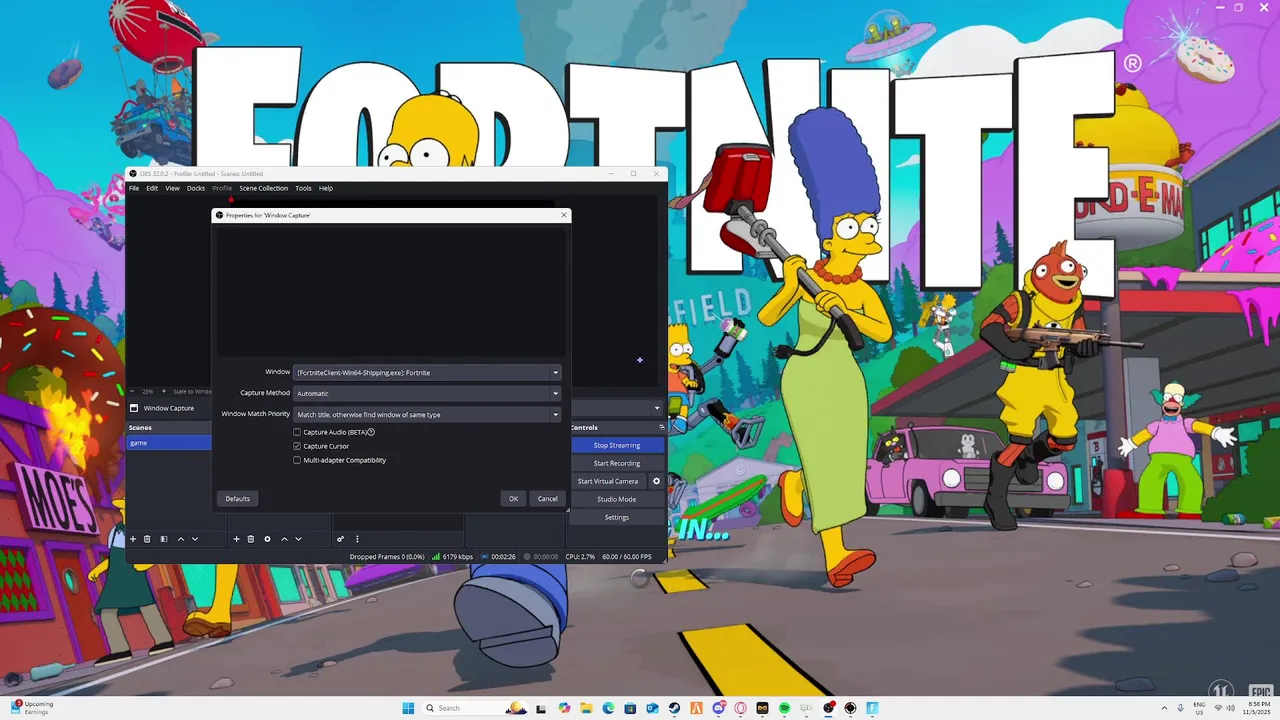The width and height of the screenshot is (1280, 720).
Task: Open Spotify from the taskbar
Action: (784, 708)
